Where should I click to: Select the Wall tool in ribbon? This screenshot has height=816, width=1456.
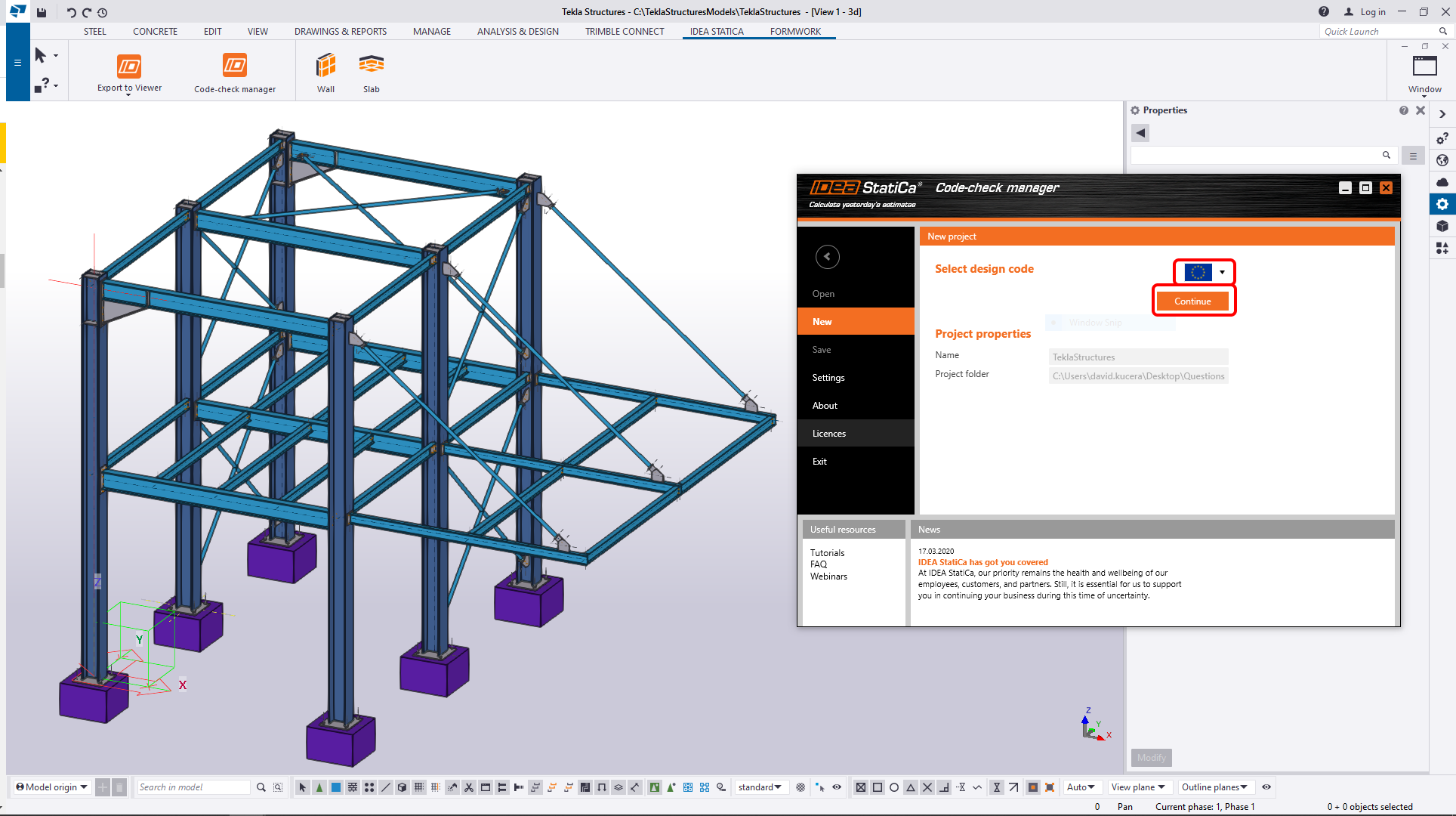coord(325,66)
